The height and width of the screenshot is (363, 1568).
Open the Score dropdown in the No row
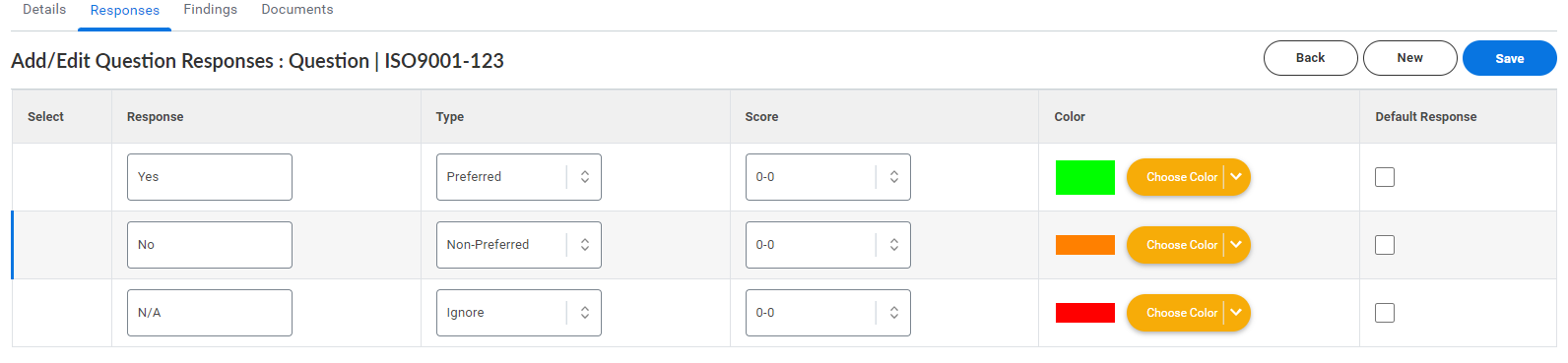[827, 245]
